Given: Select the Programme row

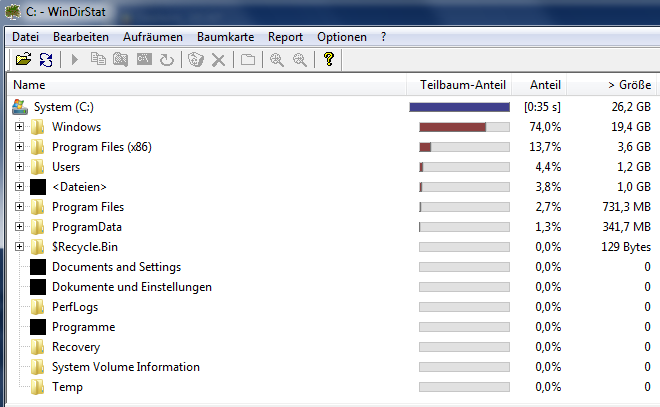Looking at the screenshot, I should tap(83, 327).
